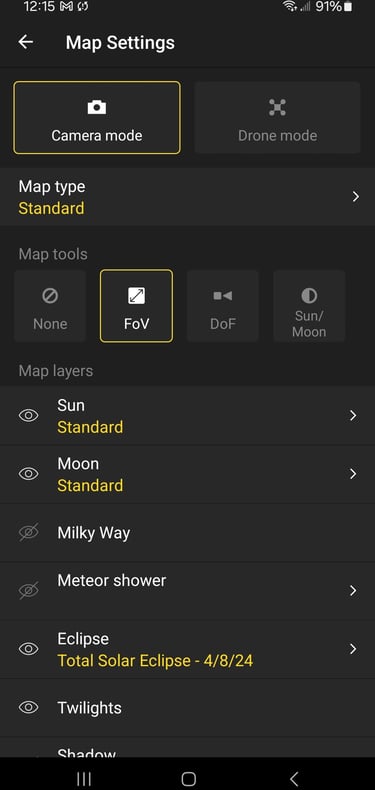Show the Milky Way layer
This screenshot has width=375, height=790.
point(29,533)
